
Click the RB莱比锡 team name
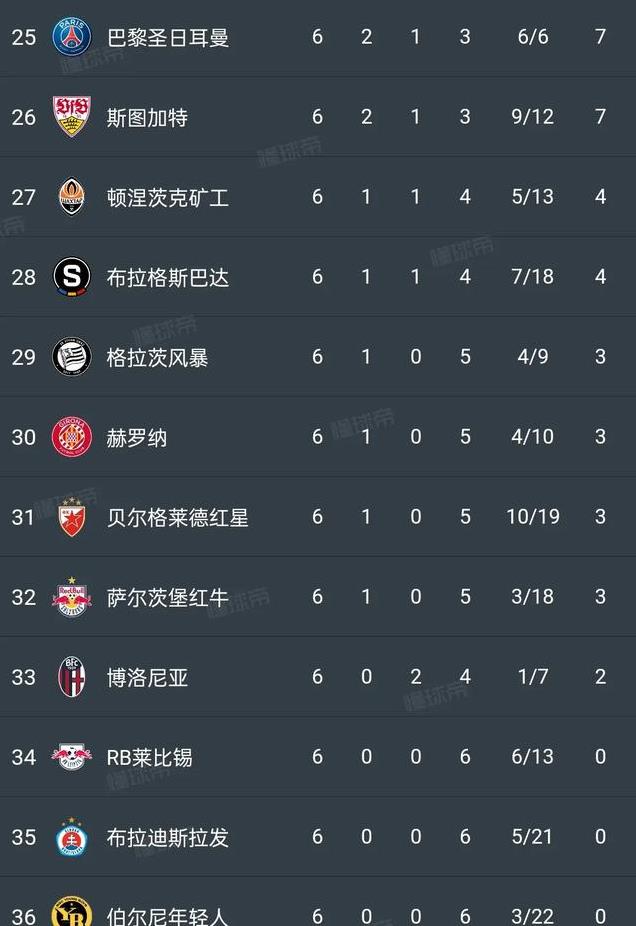[x=149, y=758]
